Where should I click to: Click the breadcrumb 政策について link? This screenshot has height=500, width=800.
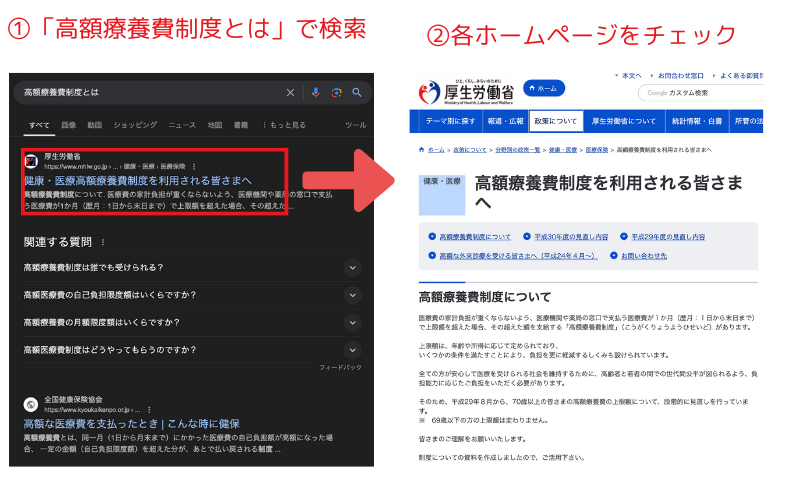point(470,150)
